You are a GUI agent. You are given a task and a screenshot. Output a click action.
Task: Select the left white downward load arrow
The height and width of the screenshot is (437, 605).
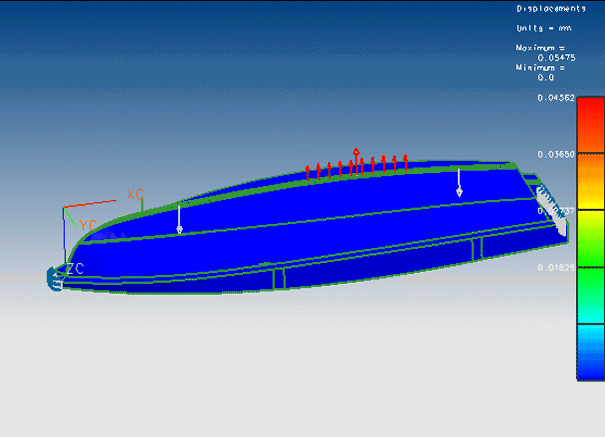click(x=179, y=219)
